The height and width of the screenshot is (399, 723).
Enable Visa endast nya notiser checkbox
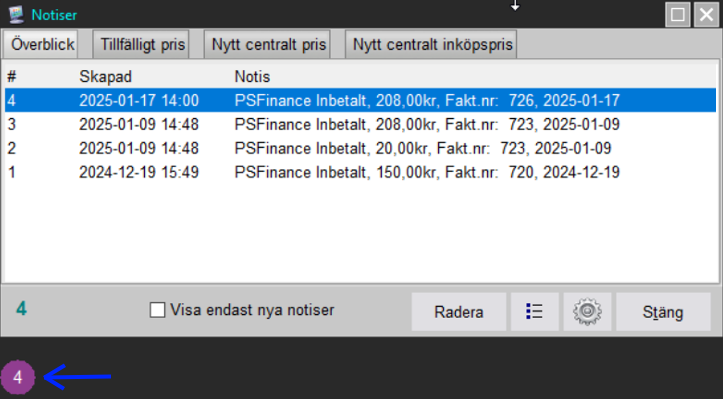(x=157, y=310)
